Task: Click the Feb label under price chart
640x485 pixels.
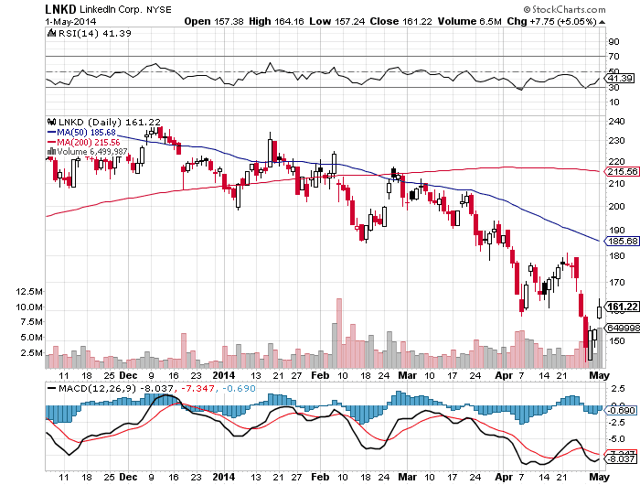Action: coord(320,375)
